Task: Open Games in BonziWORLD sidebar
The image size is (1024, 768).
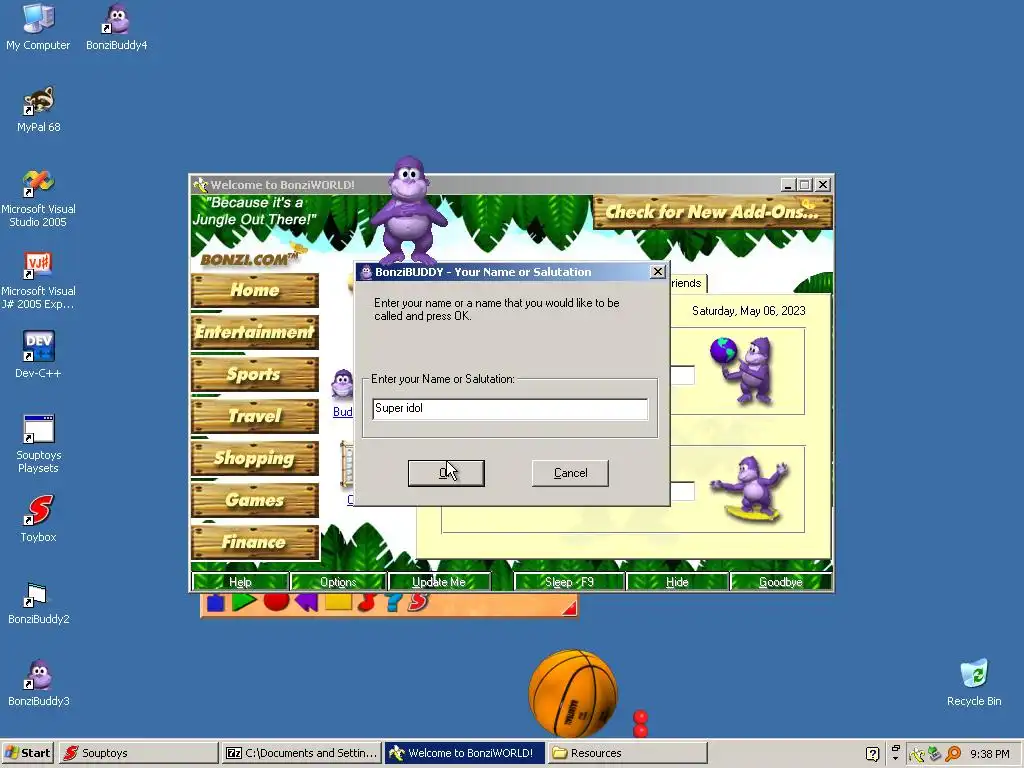Action: pos(255,500)
